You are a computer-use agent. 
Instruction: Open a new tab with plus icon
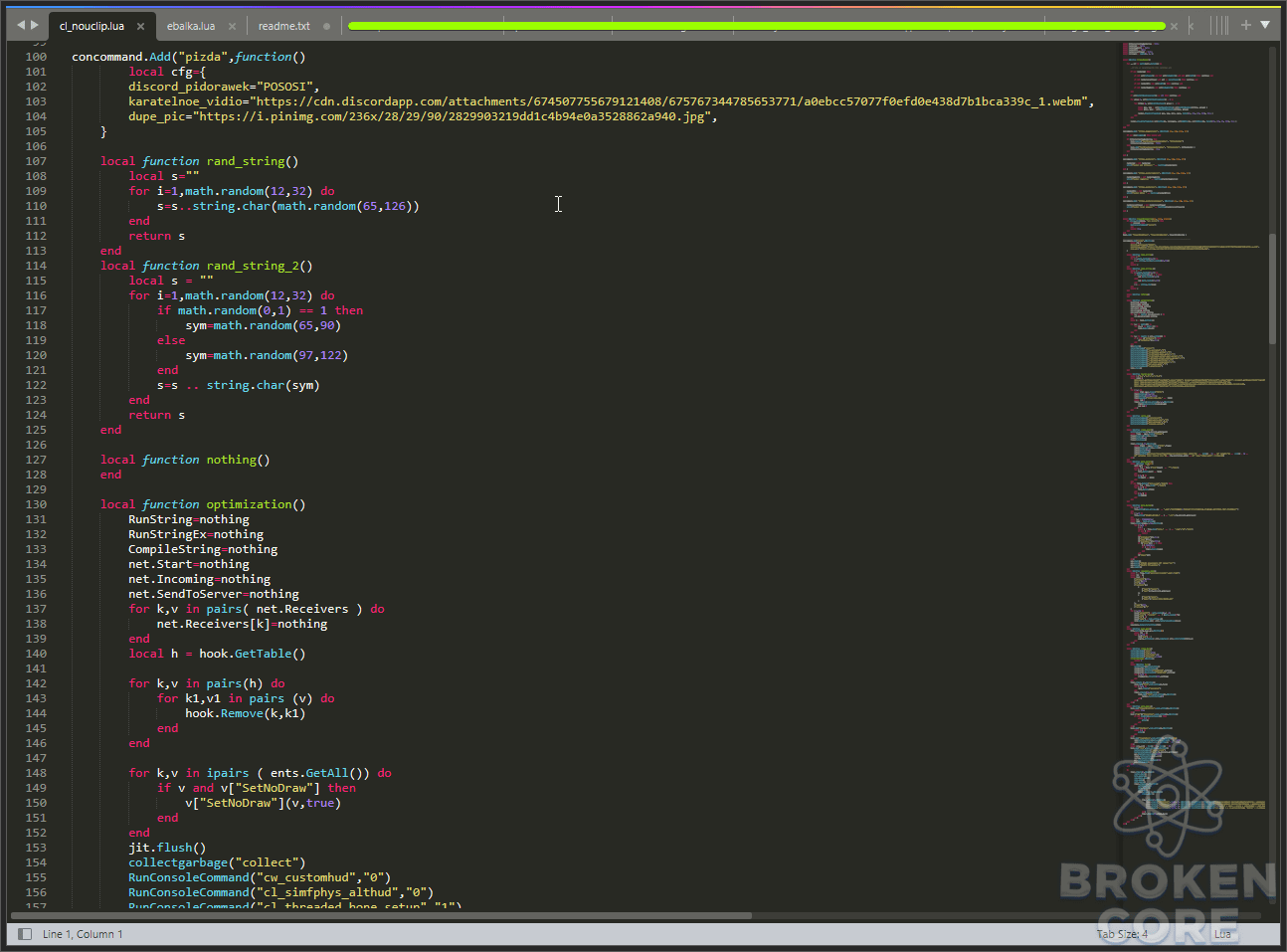click(1245, 25)
